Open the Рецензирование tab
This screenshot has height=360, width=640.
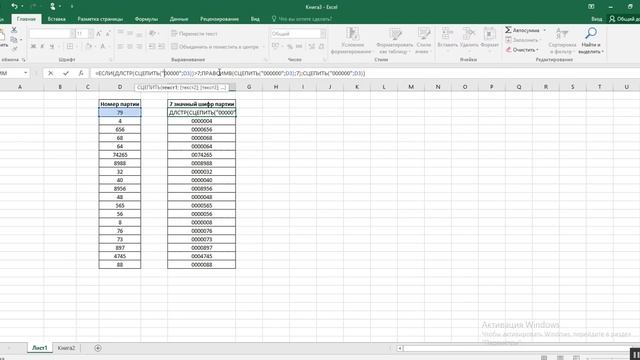coord(219,19)
